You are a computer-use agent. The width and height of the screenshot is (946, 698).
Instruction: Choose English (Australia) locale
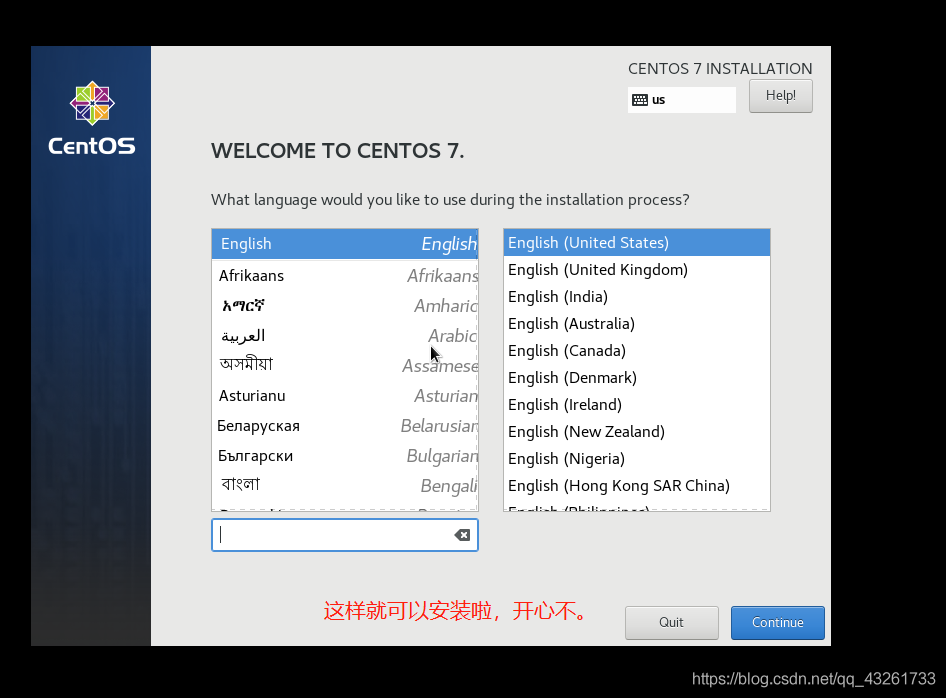(x=636, y=324)
